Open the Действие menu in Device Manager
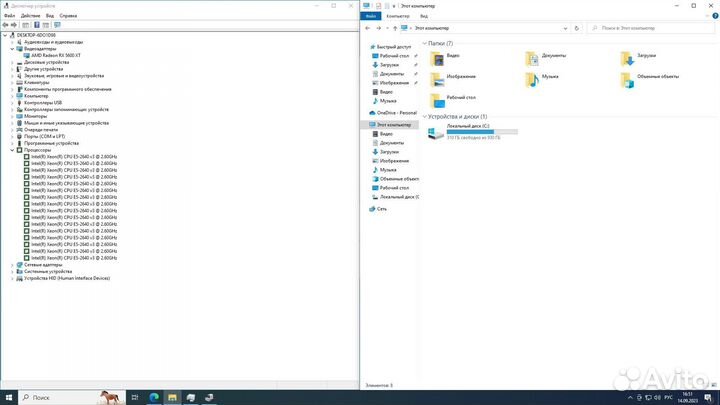Viewport: 720px width, 405px height. pos(30,16)
